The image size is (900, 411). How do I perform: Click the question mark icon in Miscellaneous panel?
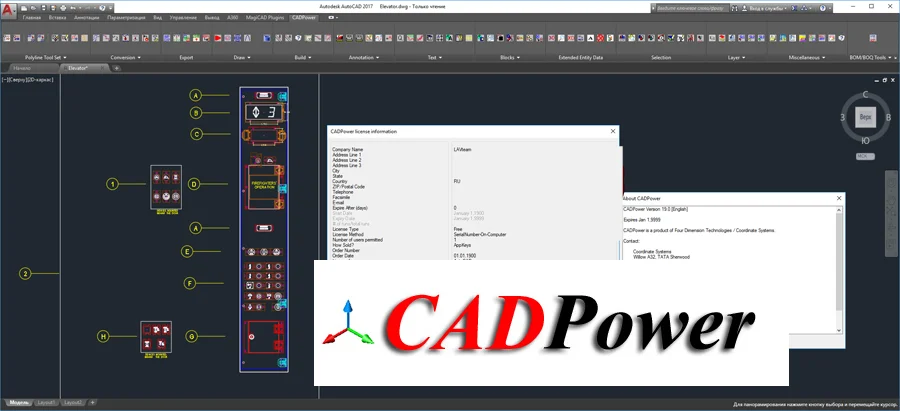point(841,38)
